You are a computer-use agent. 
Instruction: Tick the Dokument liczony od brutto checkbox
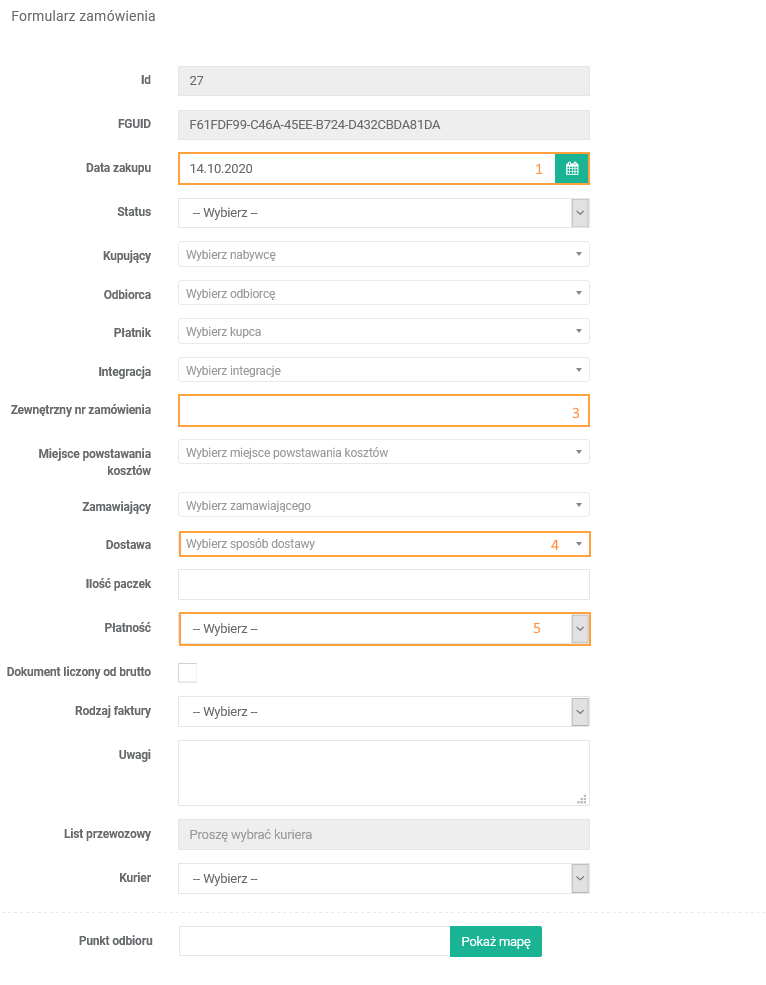(187, 672)
